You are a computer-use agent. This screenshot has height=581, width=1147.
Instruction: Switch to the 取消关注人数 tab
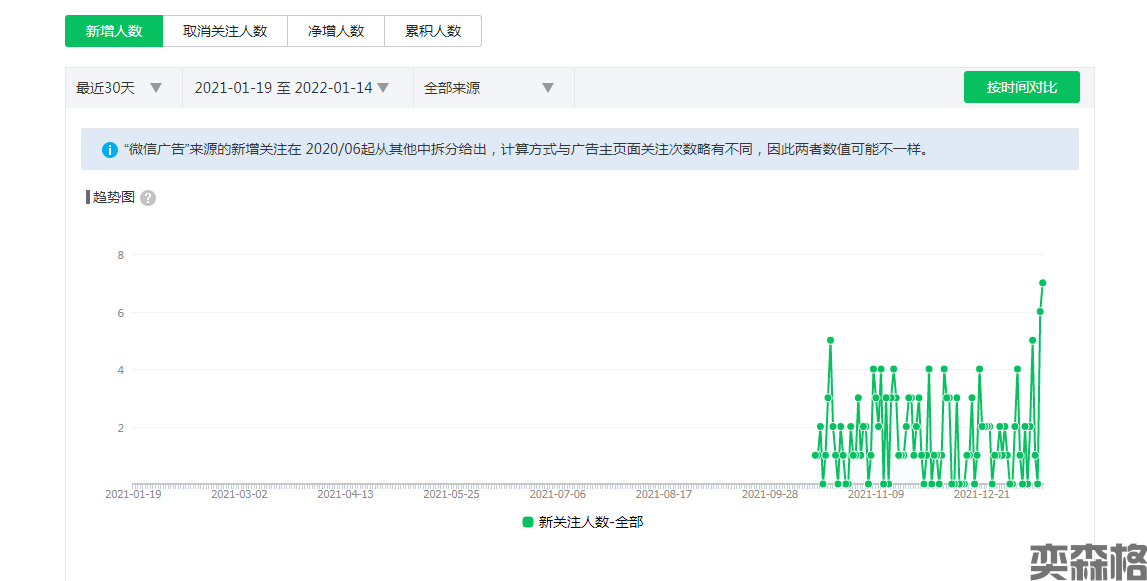[225, 31]
